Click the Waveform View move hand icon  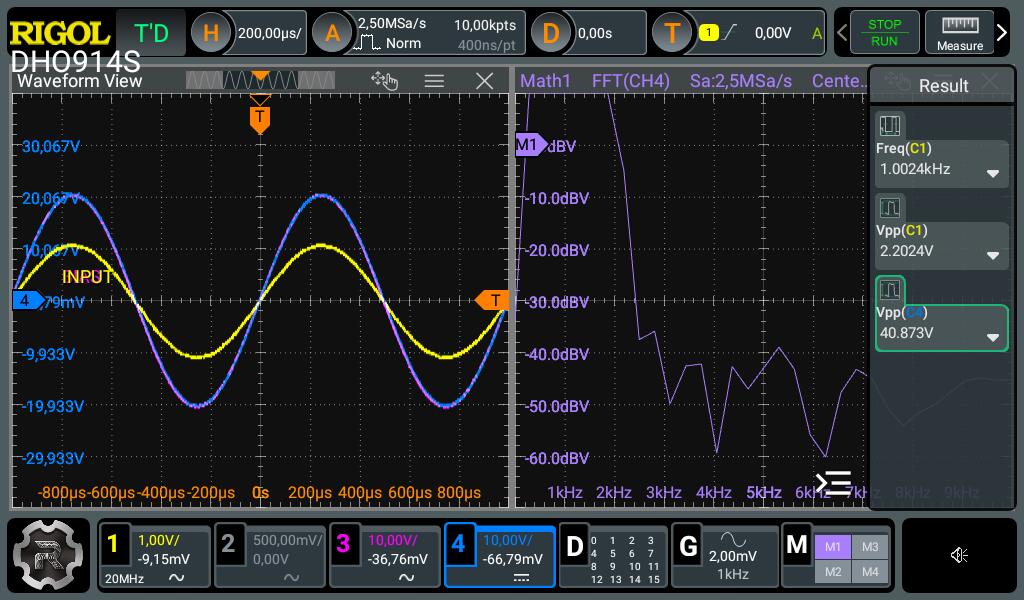point(384,81)
